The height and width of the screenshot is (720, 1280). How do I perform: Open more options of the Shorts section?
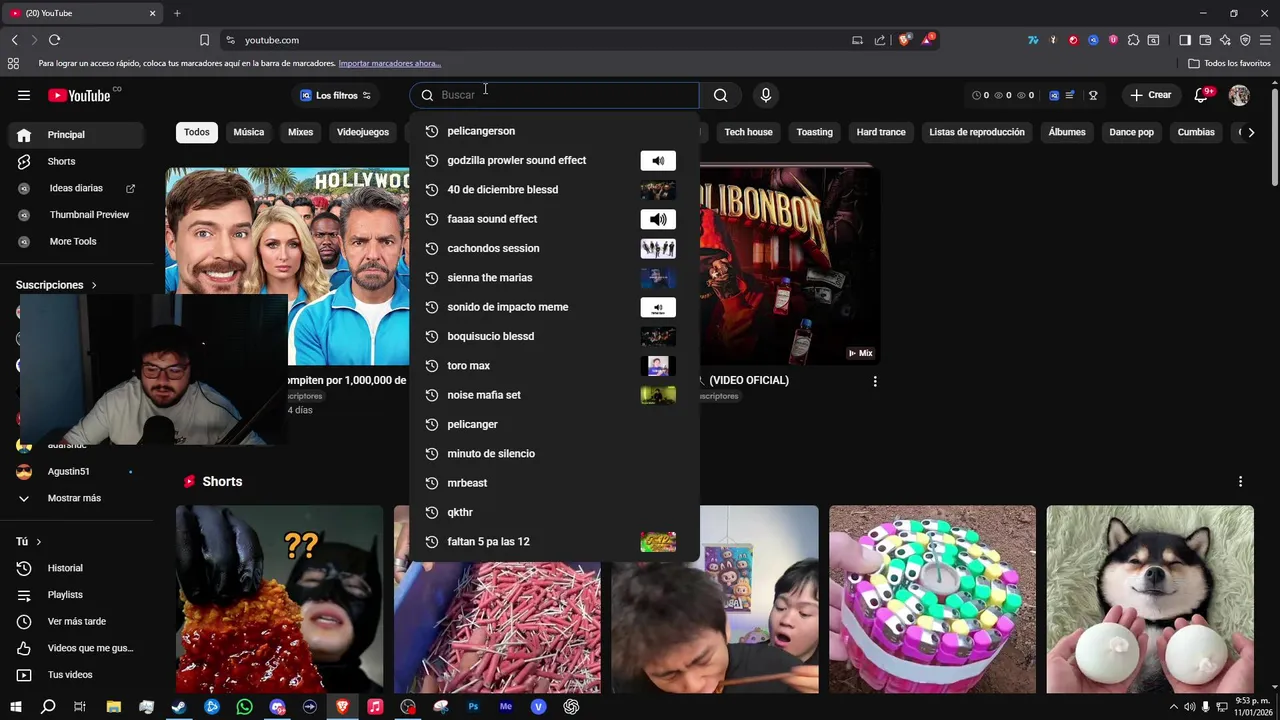click(x=1240, y=481)
